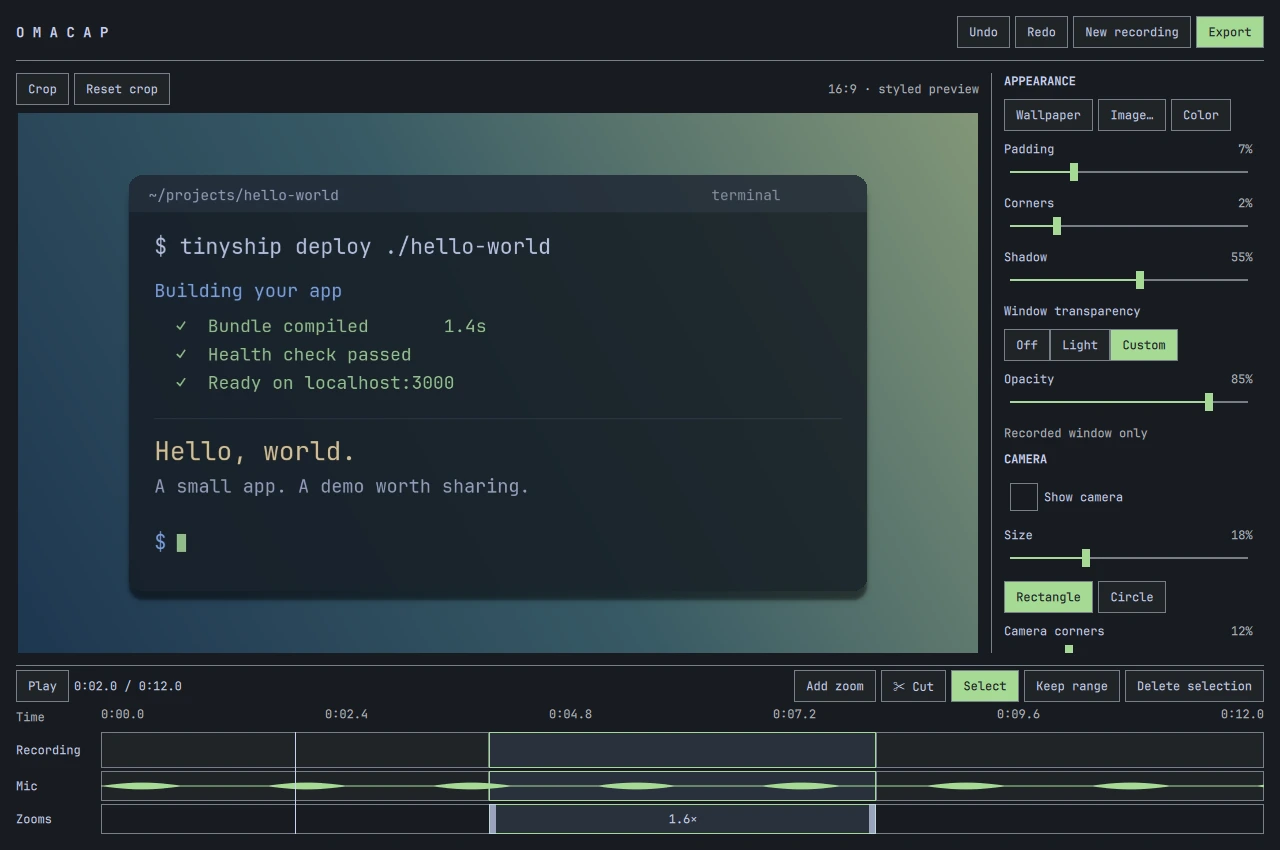Click the 0:02.0 / 0:12.0 time readout
1280x850 pixels.
[x=128, y=686]
